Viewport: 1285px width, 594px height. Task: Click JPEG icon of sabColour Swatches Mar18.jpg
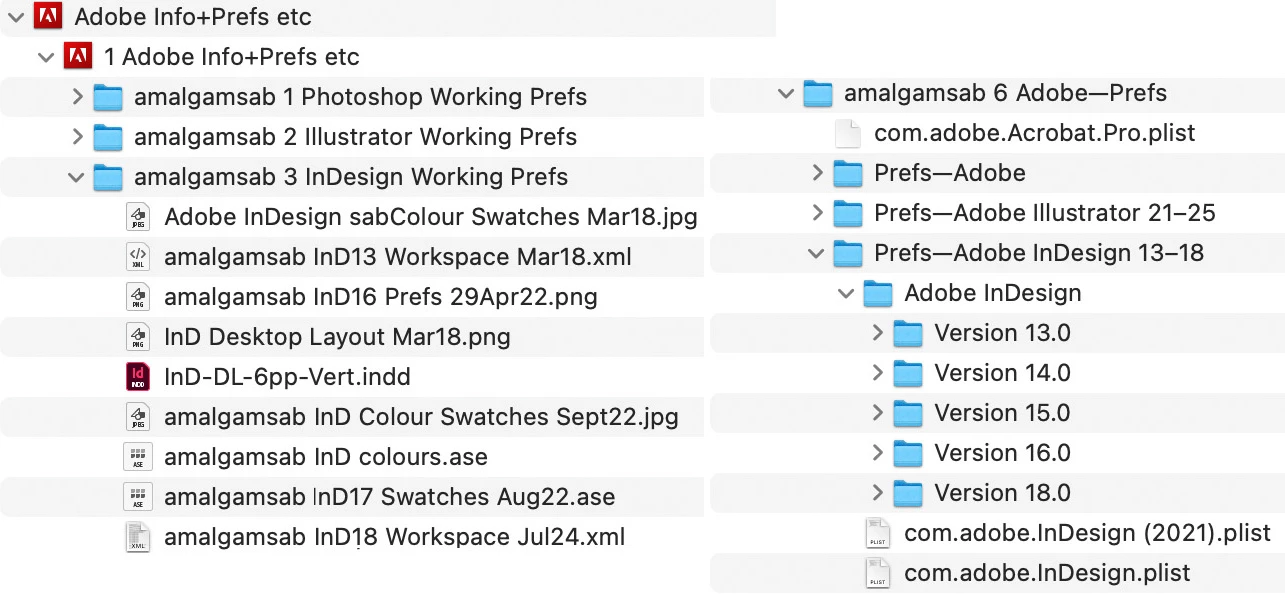tap(138, 216)
